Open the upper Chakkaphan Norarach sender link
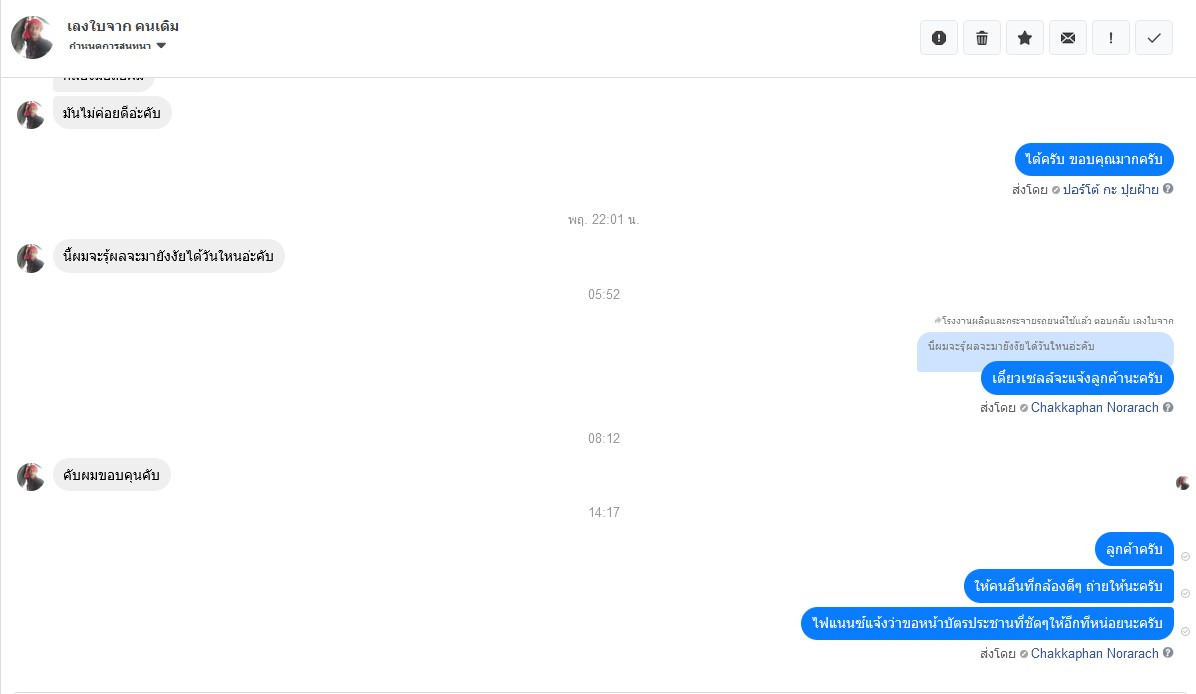Image resolution: width=1196 pixels, height=694 pixels. coord(1095,407)
